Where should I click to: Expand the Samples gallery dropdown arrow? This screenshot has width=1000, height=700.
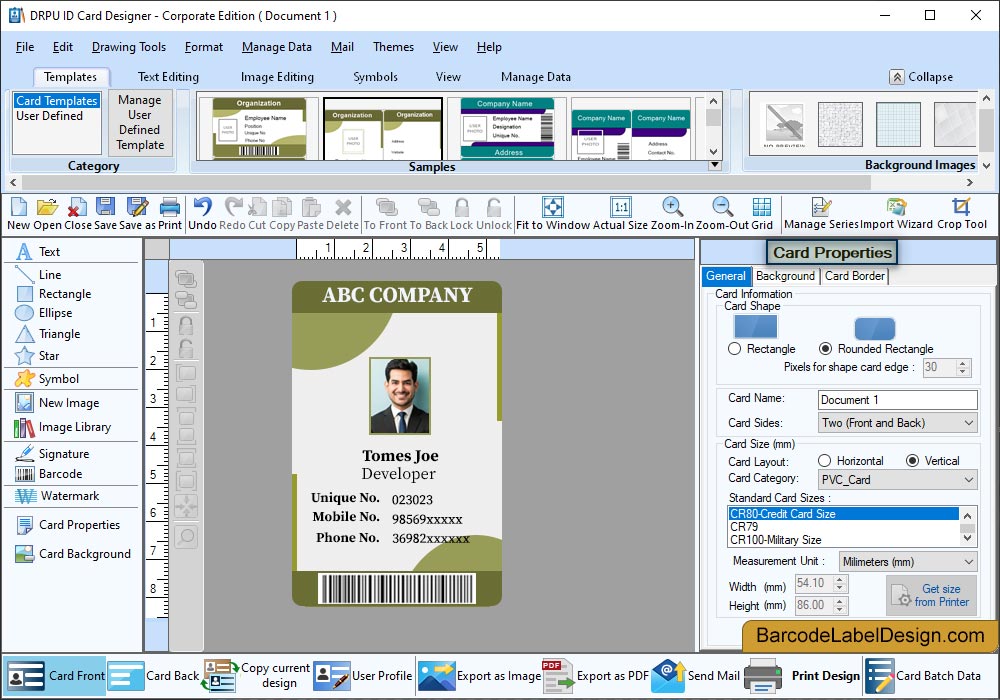715,165
